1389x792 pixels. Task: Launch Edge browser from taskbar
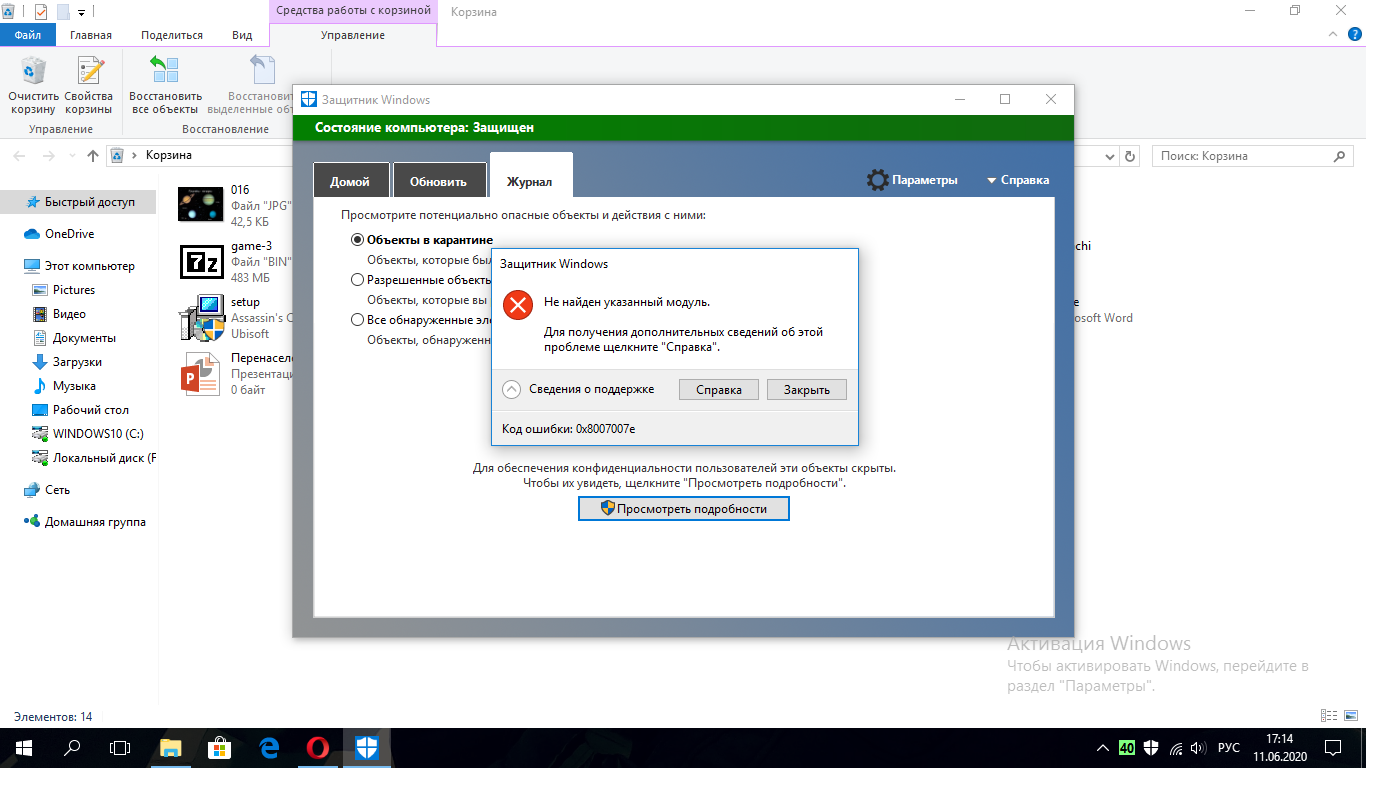coord(269,748)
